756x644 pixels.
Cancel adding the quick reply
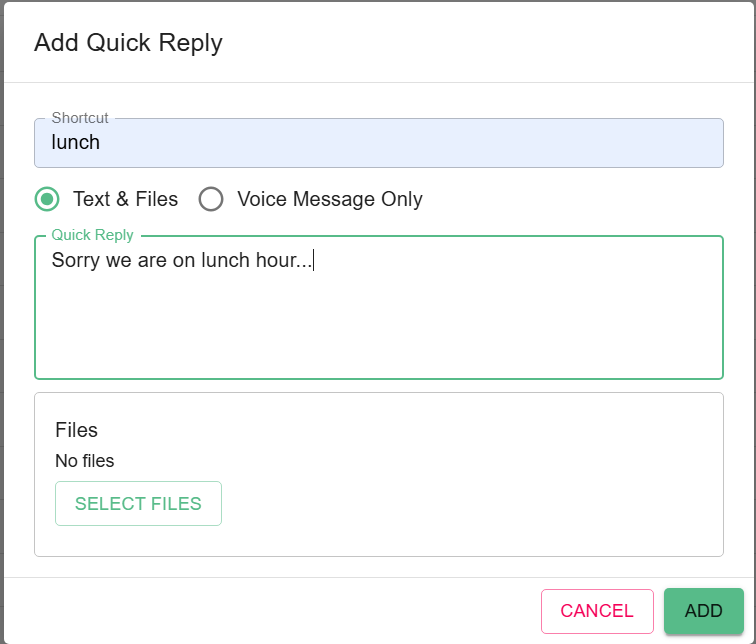tap(597, 611)
